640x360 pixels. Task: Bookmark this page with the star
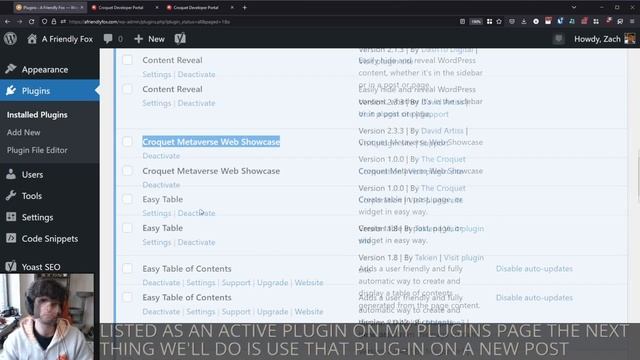pyautogui.click(x=499, y=22)
